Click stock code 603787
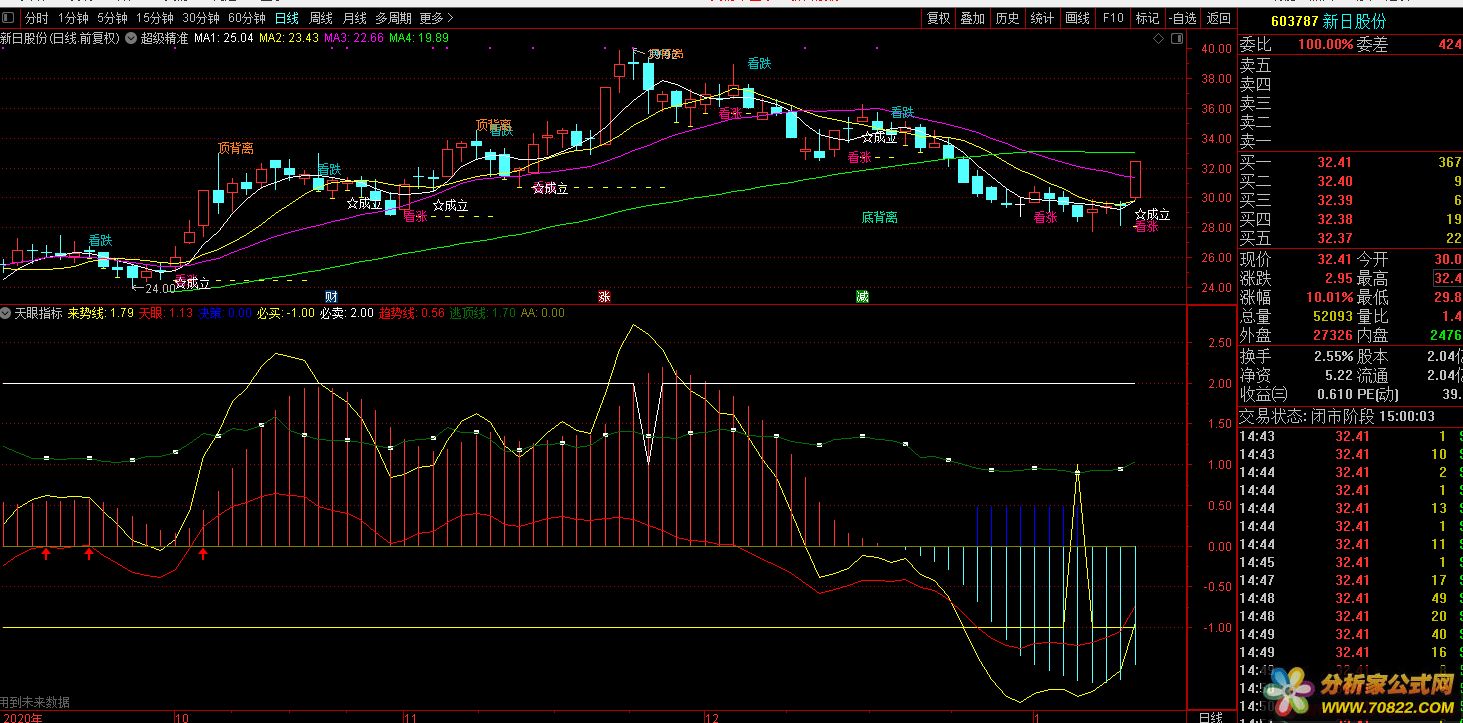This screenshot has width=1463, height=723. (1294, 21)
